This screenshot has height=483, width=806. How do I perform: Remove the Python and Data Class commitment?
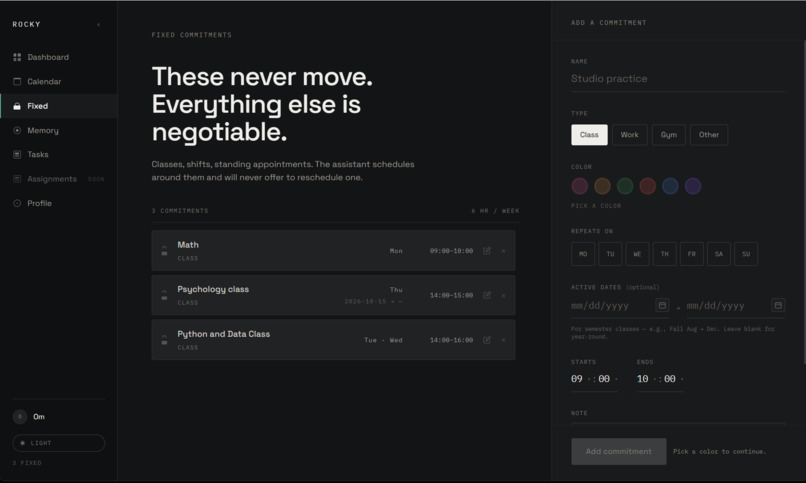(503, 340)
